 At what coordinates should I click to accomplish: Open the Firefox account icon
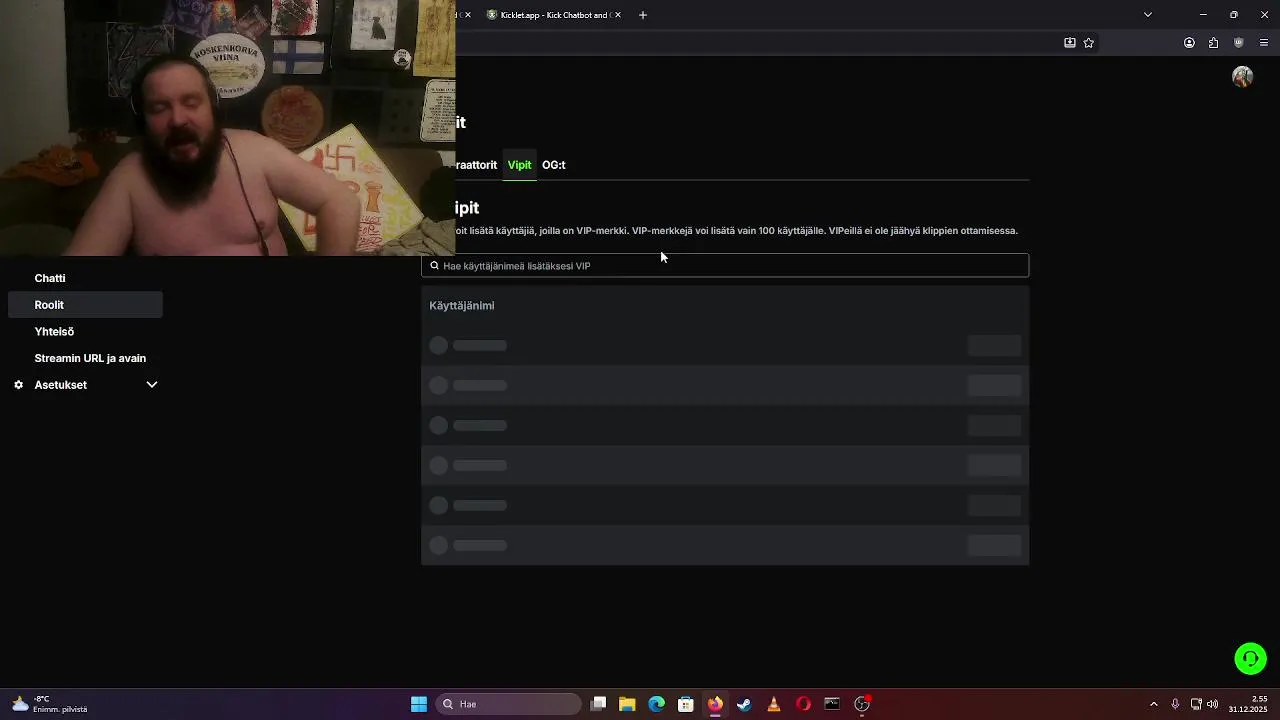[x=1189, y=43]
